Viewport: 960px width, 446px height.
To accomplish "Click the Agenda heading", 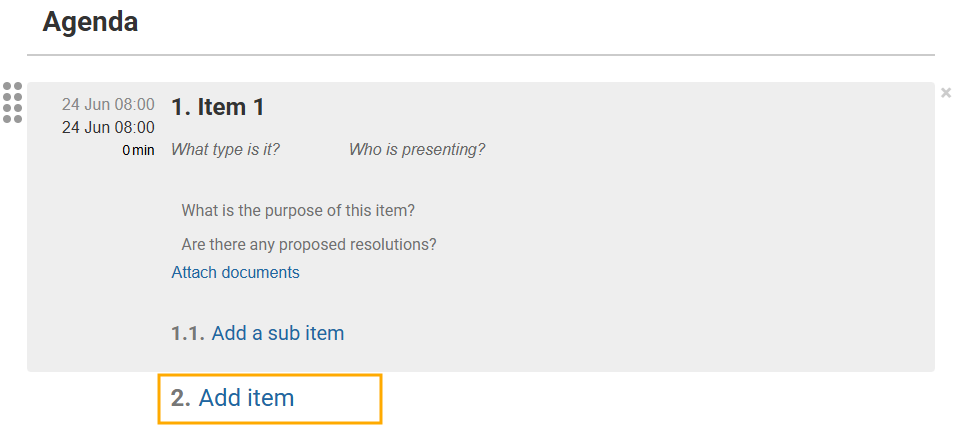I will (90, 22).
